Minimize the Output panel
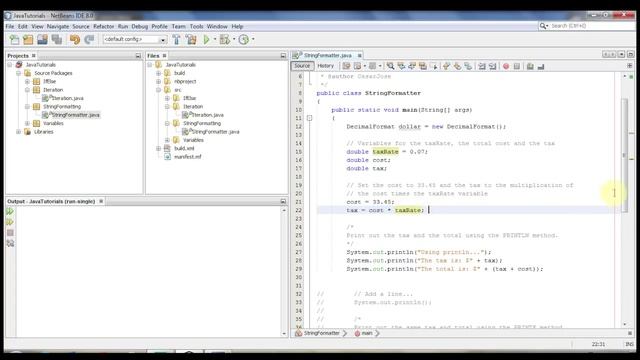The height and width of the screenshot is (360, 640). click(x=283, y=201)
